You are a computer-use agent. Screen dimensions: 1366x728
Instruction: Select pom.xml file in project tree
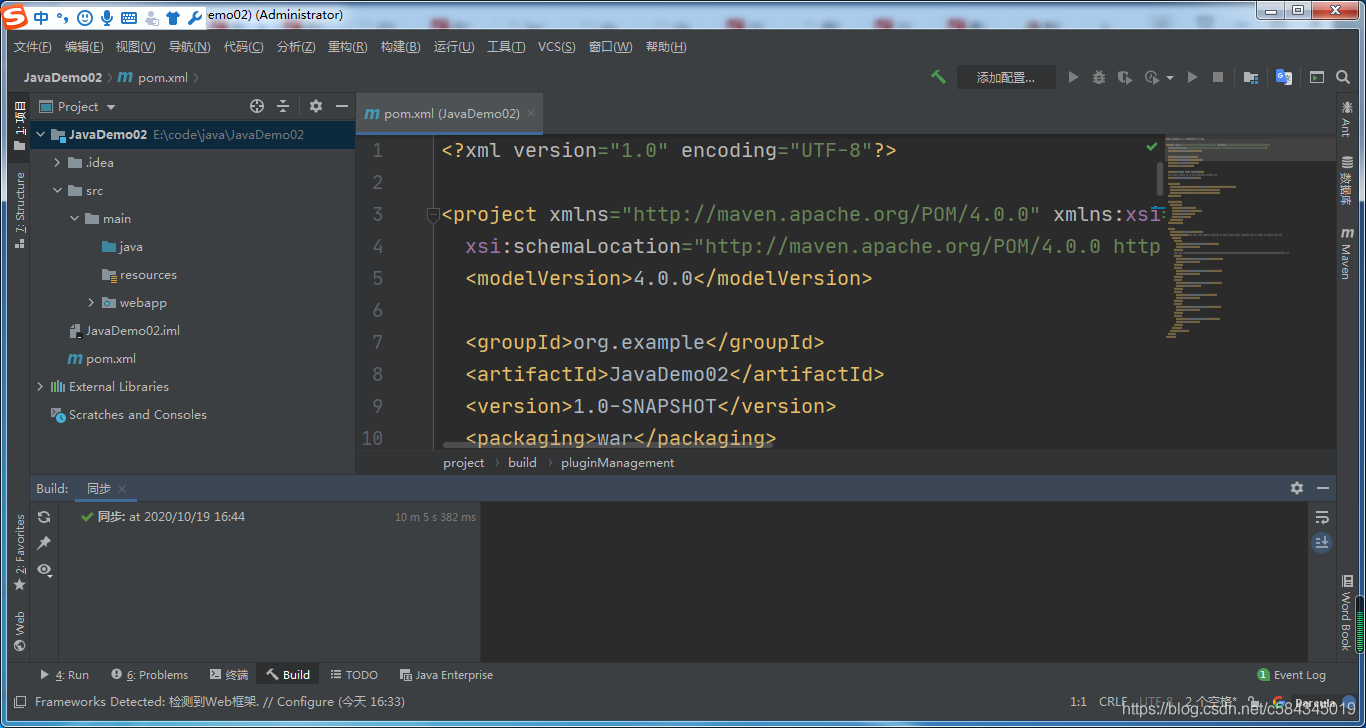click(110, 359)
